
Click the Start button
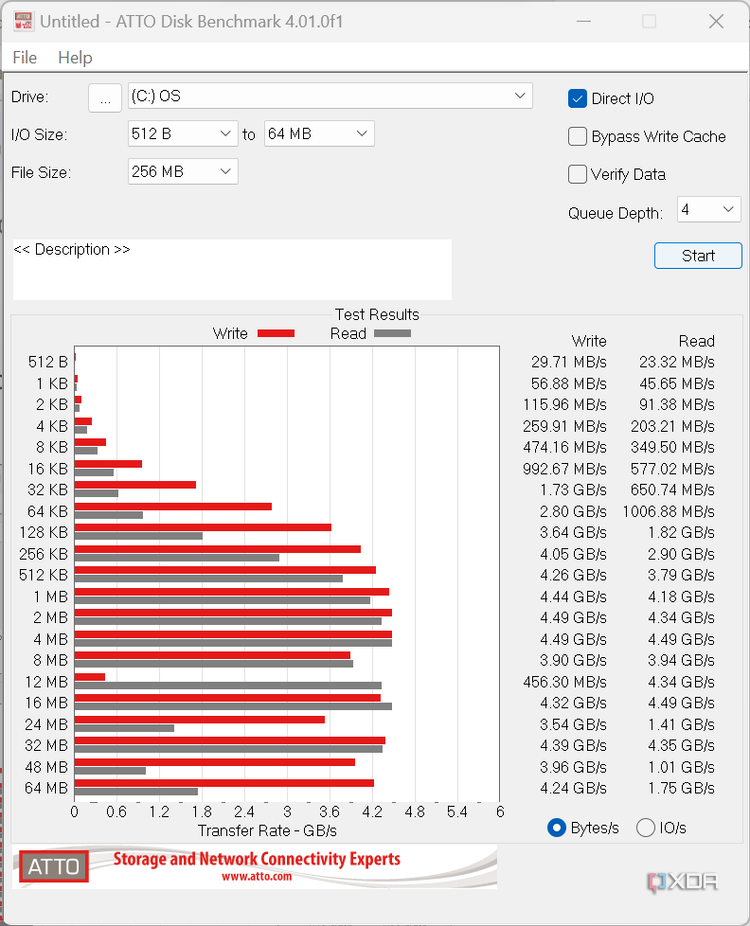pyautogui.click(x=698, y=256)
